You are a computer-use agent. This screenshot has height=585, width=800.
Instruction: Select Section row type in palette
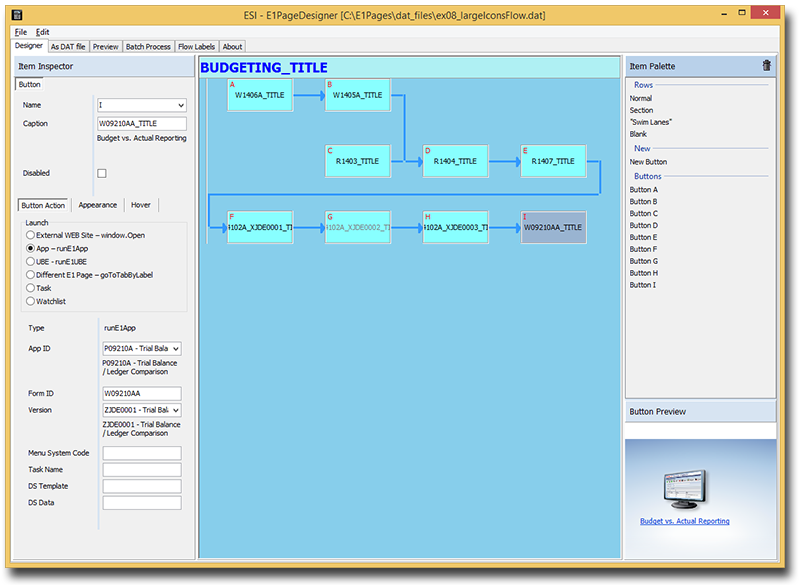641,110
